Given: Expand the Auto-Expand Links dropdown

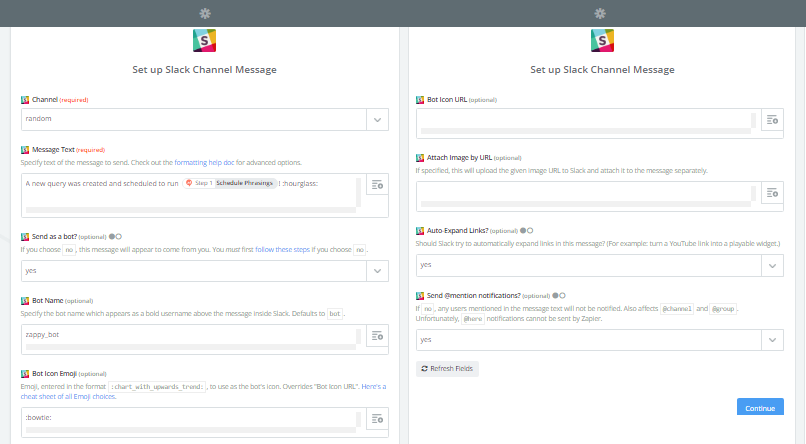Looking at the screenshot, I should tap(772, 265).
